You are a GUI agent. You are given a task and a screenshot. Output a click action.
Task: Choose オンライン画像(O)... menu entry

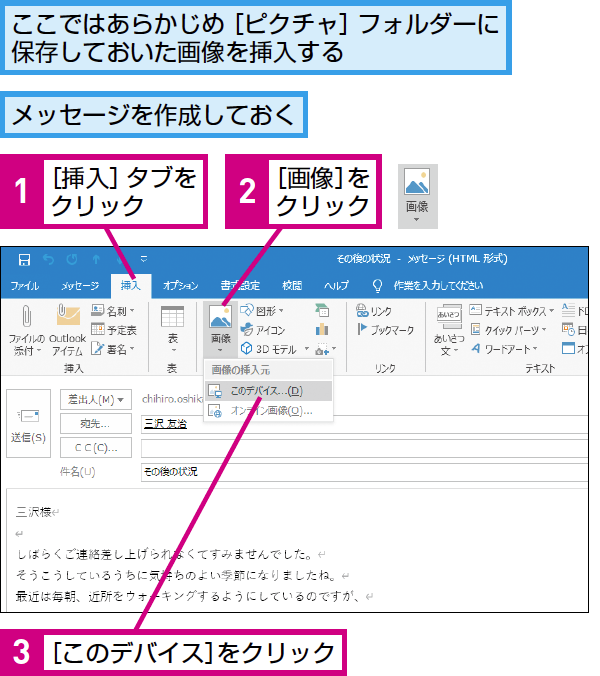(268, 411)
